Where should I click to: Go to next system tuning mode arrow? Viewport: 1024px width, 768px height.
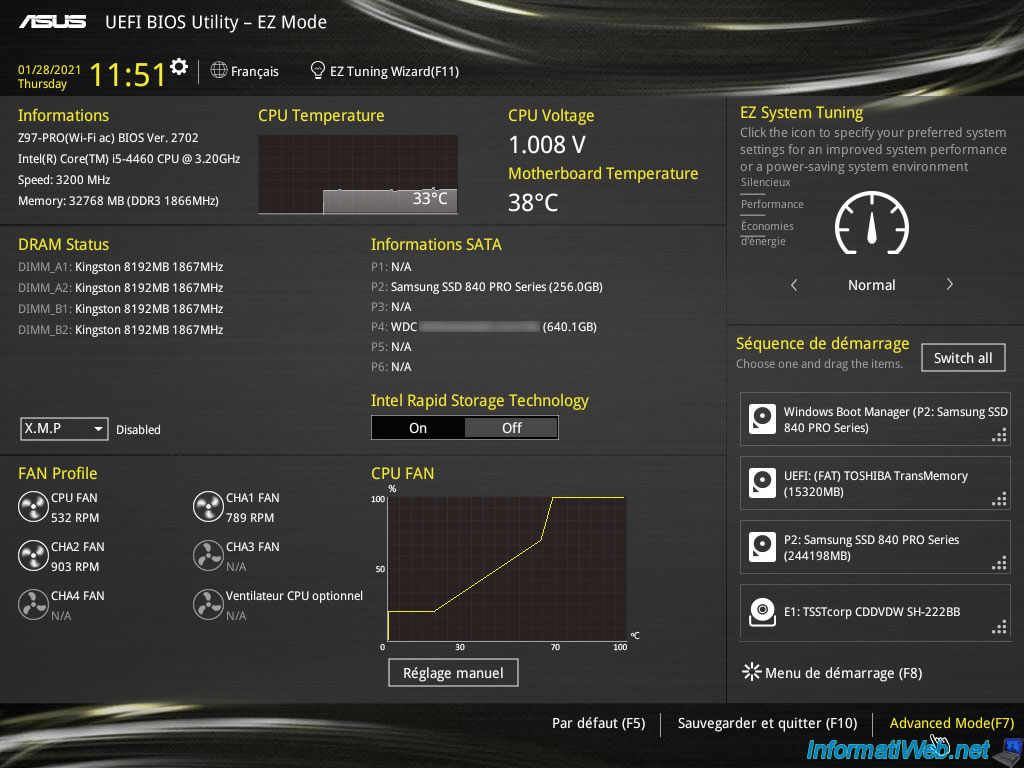pyautogui.click(x=950, y=285)
